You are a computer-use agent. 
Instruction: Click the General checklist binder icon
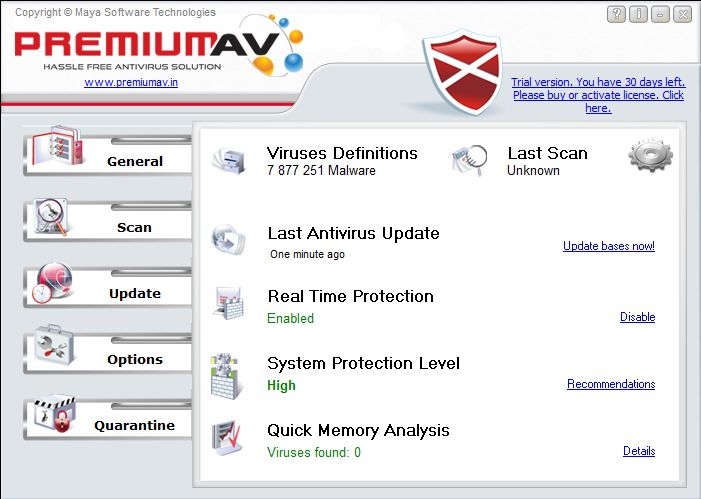57,147
